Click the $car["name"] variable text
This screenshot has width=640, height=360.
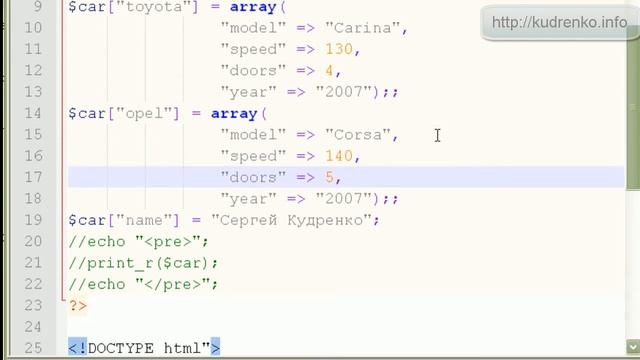pos(124,220)
